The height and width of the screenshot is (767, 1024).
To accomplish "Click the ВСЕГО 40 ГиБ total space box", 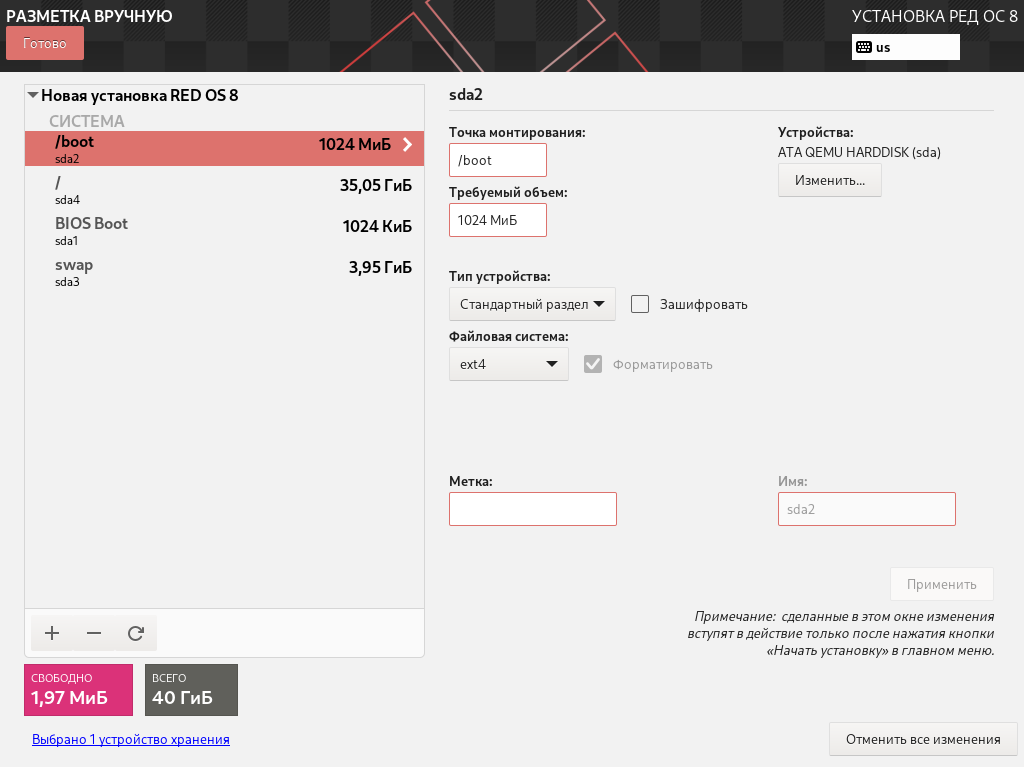I will (x=191, y=690).
